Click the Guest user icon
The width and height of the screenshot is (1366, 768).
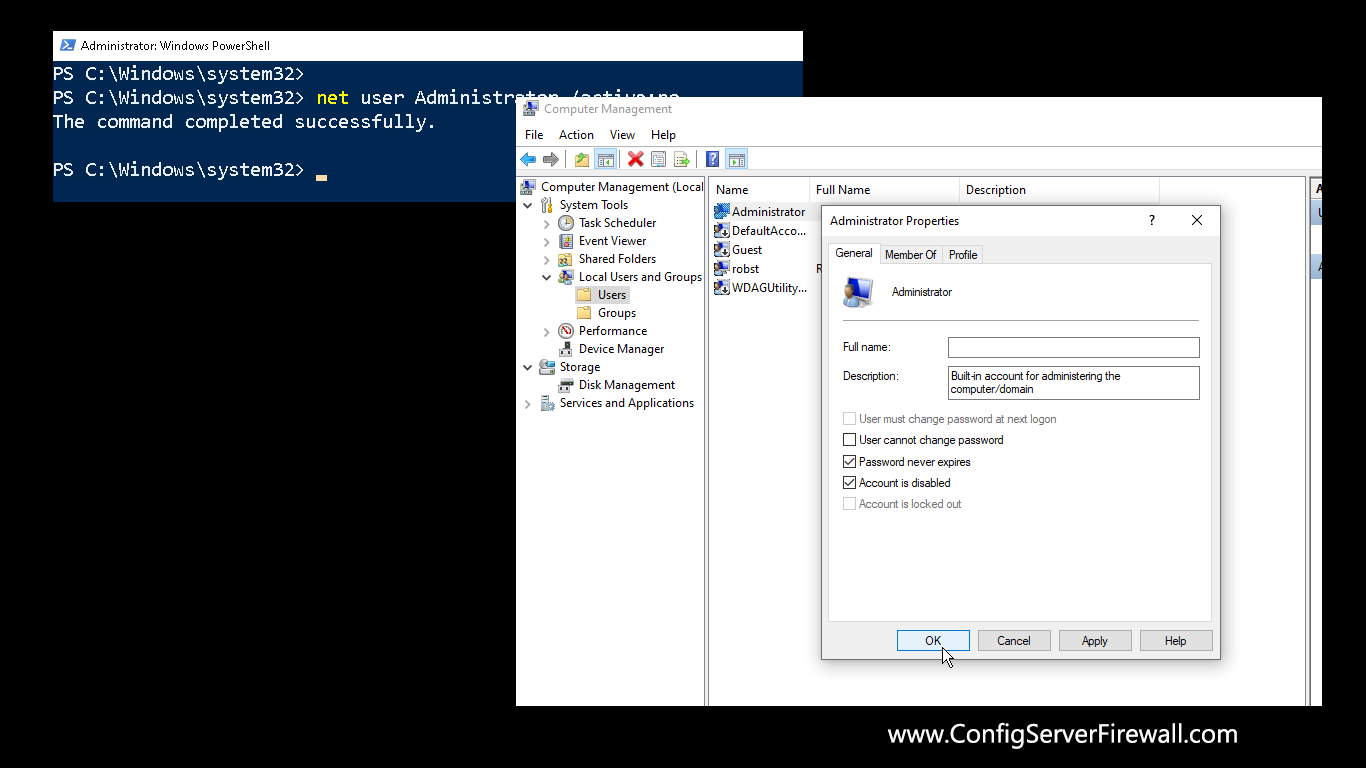click(x=722, y=250)
